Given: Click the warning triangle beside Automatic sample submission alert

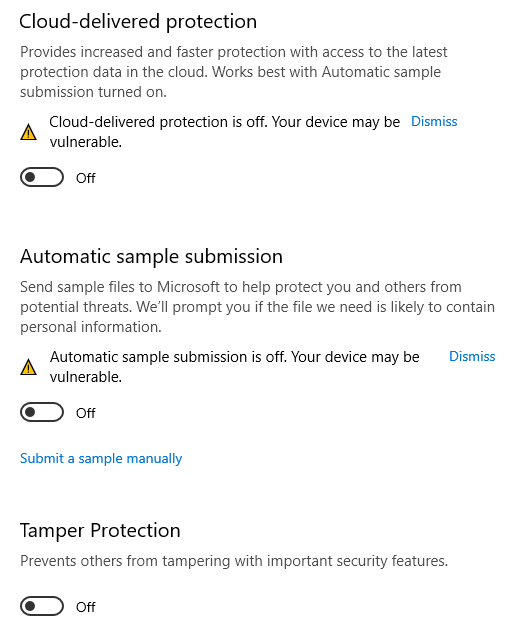Looking at the screenshot, I should tap(29, 367).
